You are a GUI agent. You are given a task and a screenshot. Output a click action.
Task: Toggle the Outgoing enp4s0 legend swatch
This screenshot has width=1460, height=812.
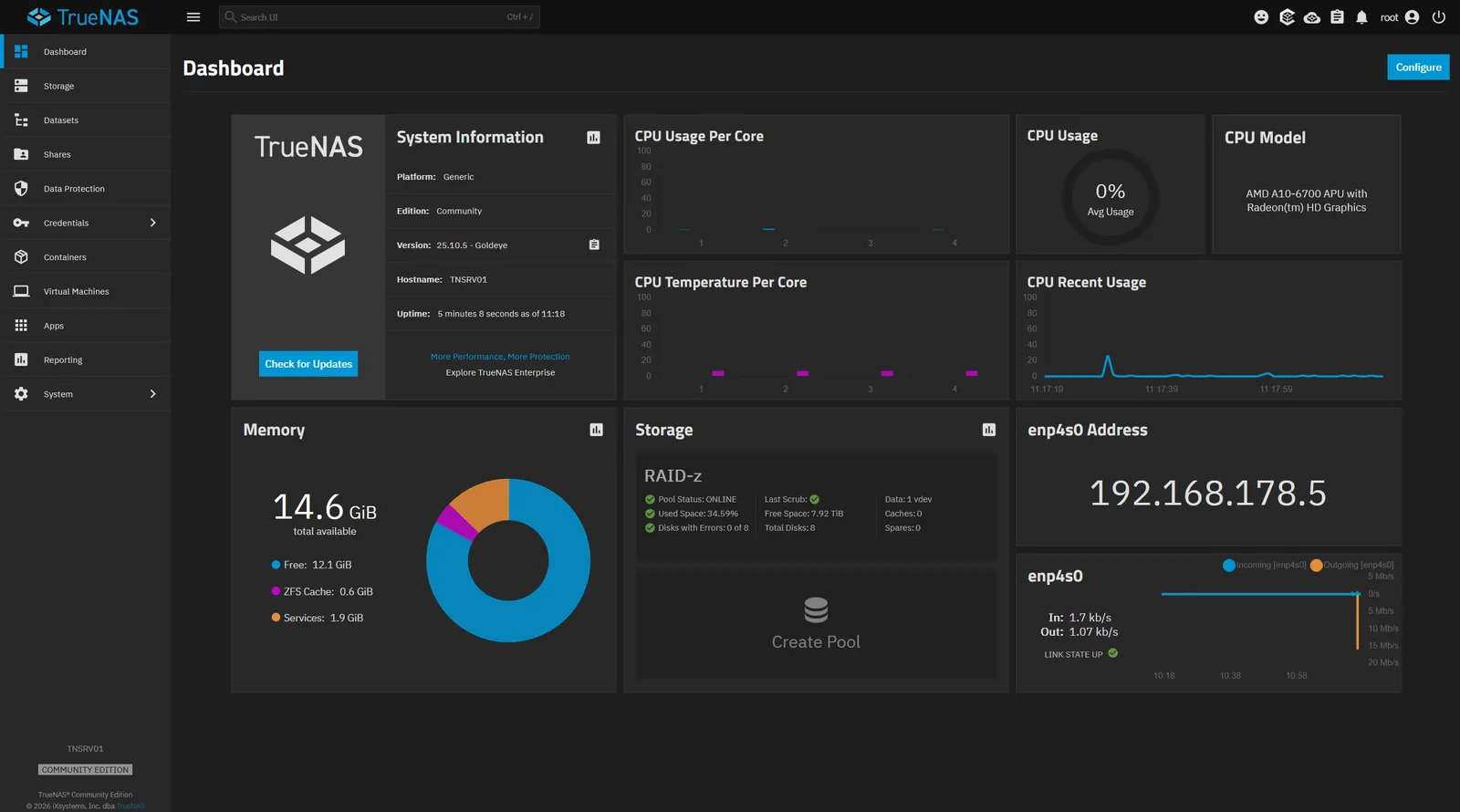point(1317,566)
